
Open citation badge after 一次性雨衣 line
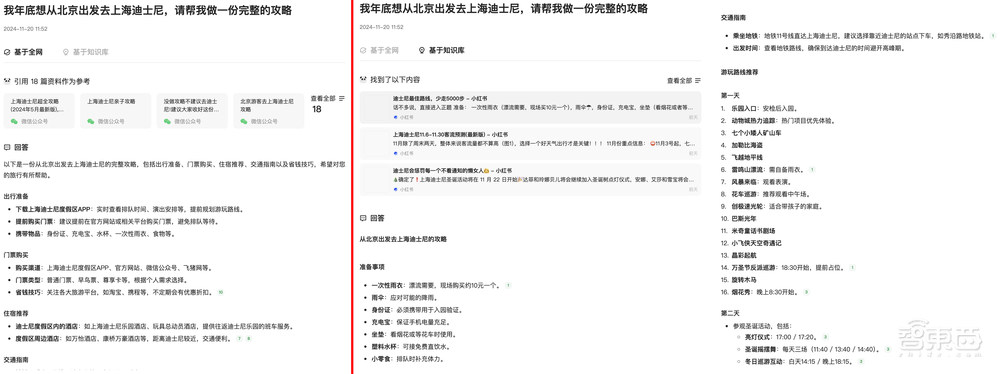(x=508, y=285)
